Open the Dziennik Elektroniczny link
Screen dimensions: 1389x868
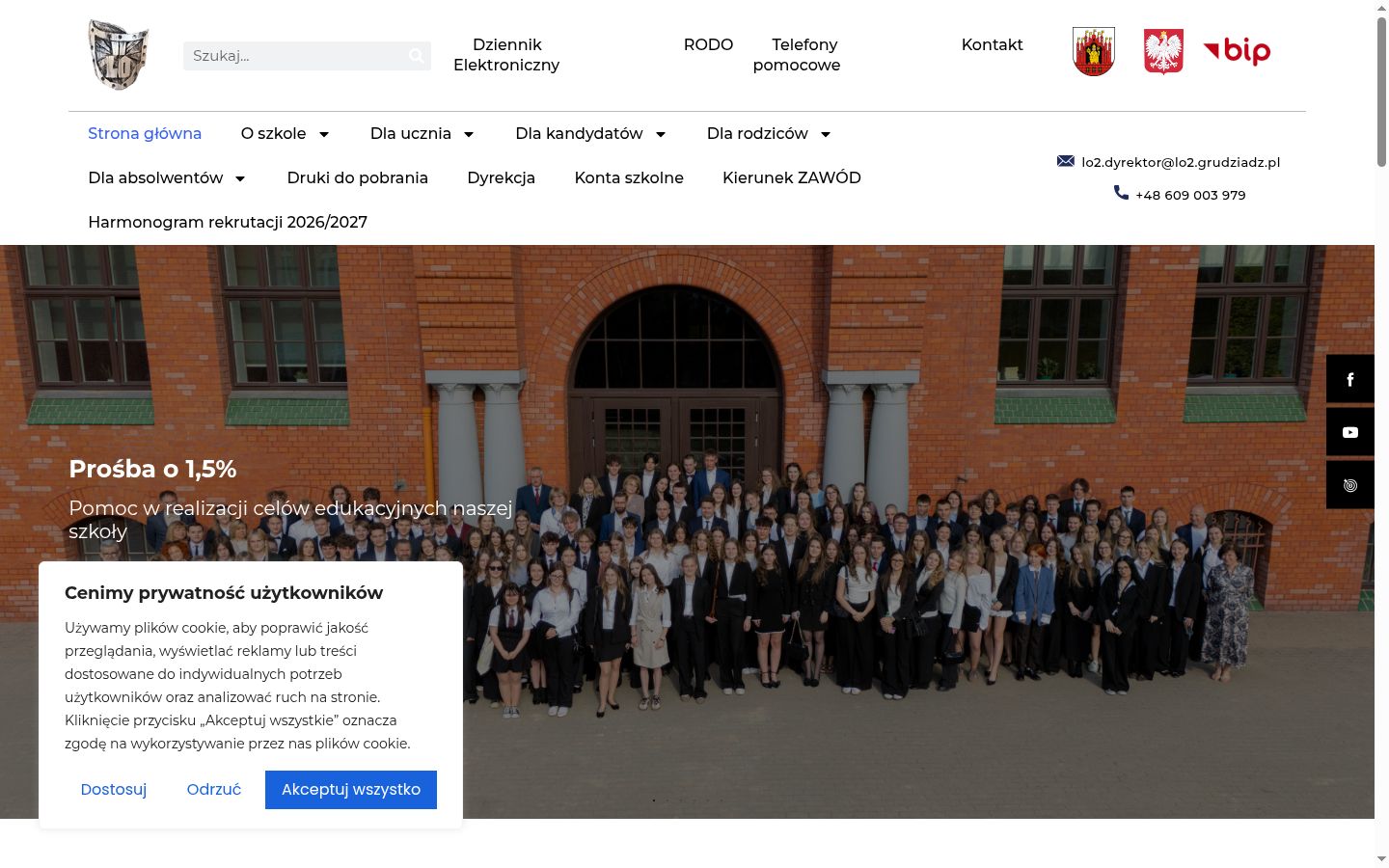[506, 55]
